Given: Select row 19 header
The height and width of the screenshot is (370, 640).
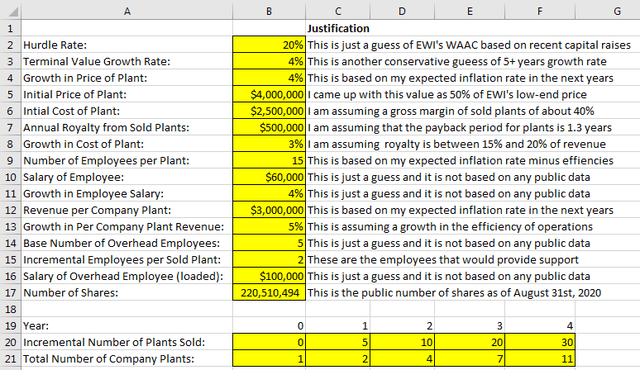Looking at the screenshot, I should pos(11,326).
